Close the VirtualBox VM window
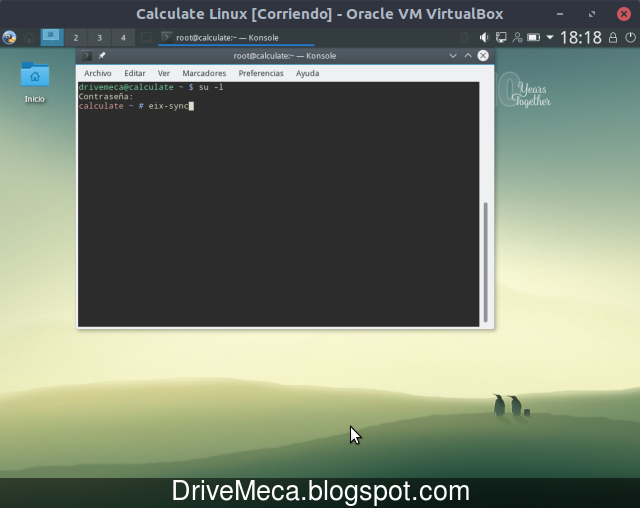This screenshot has height=508, width=640. point(624,14)
